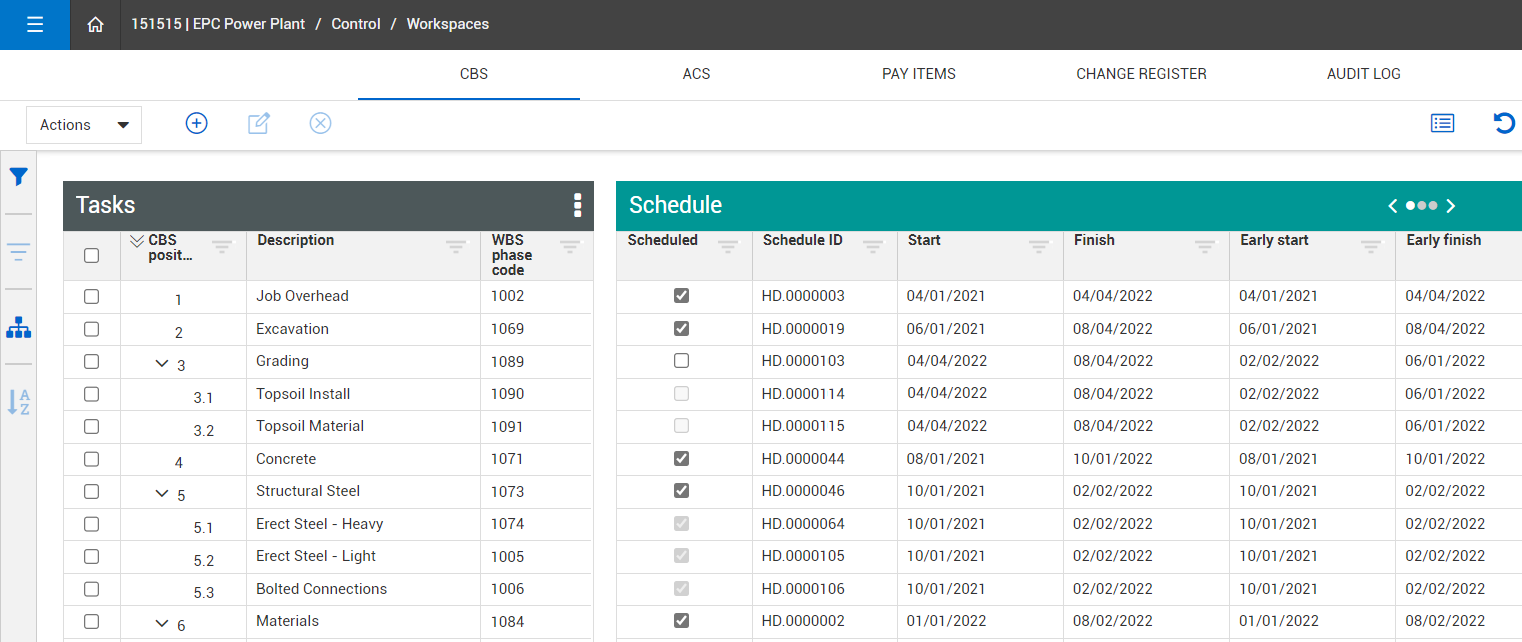Open the Tasks panel three-dot menu
This screenshot has height=642, width=1522.
[577, 206]
